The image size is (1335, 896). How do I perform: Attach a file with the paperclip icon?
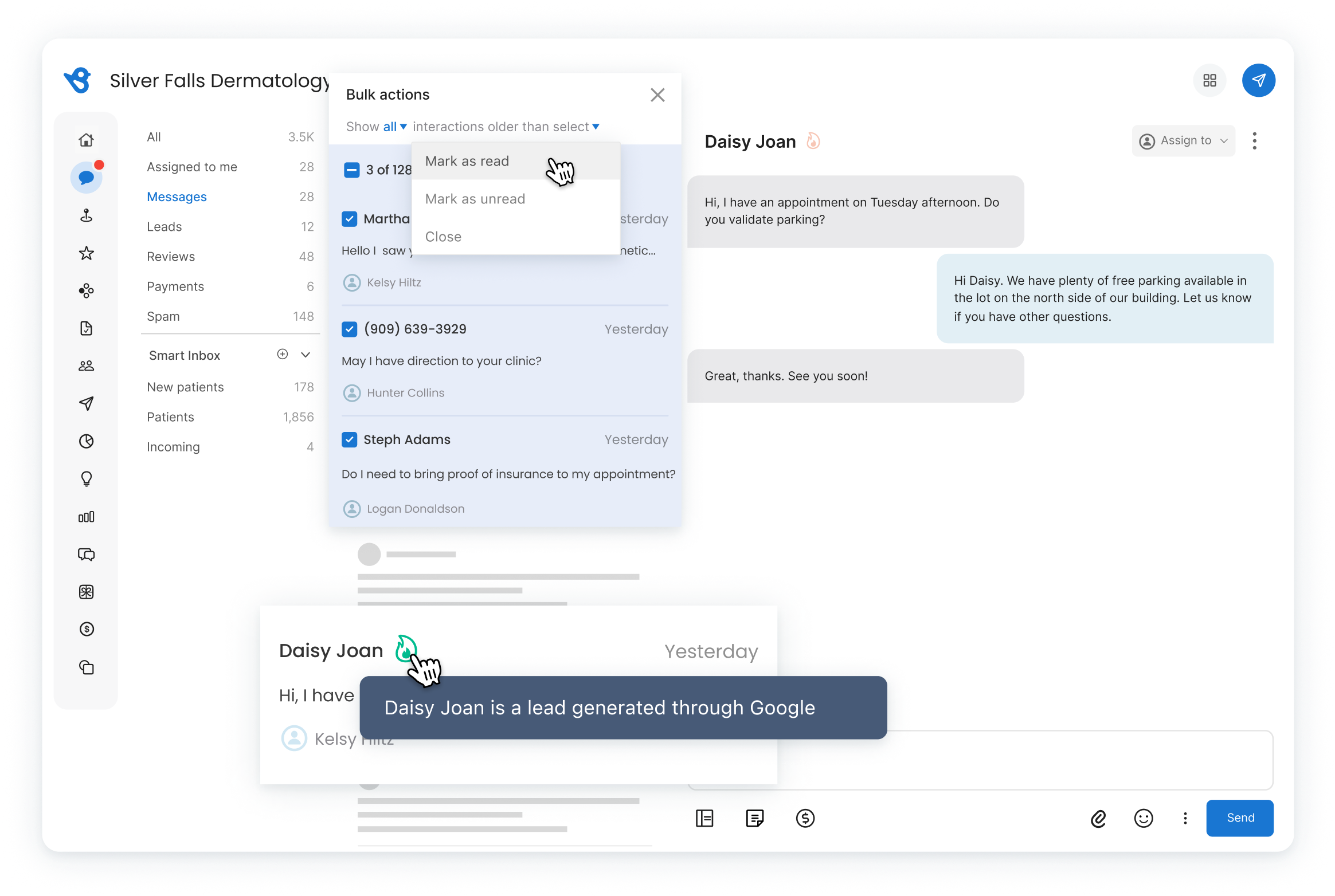tap(1098, 818)
